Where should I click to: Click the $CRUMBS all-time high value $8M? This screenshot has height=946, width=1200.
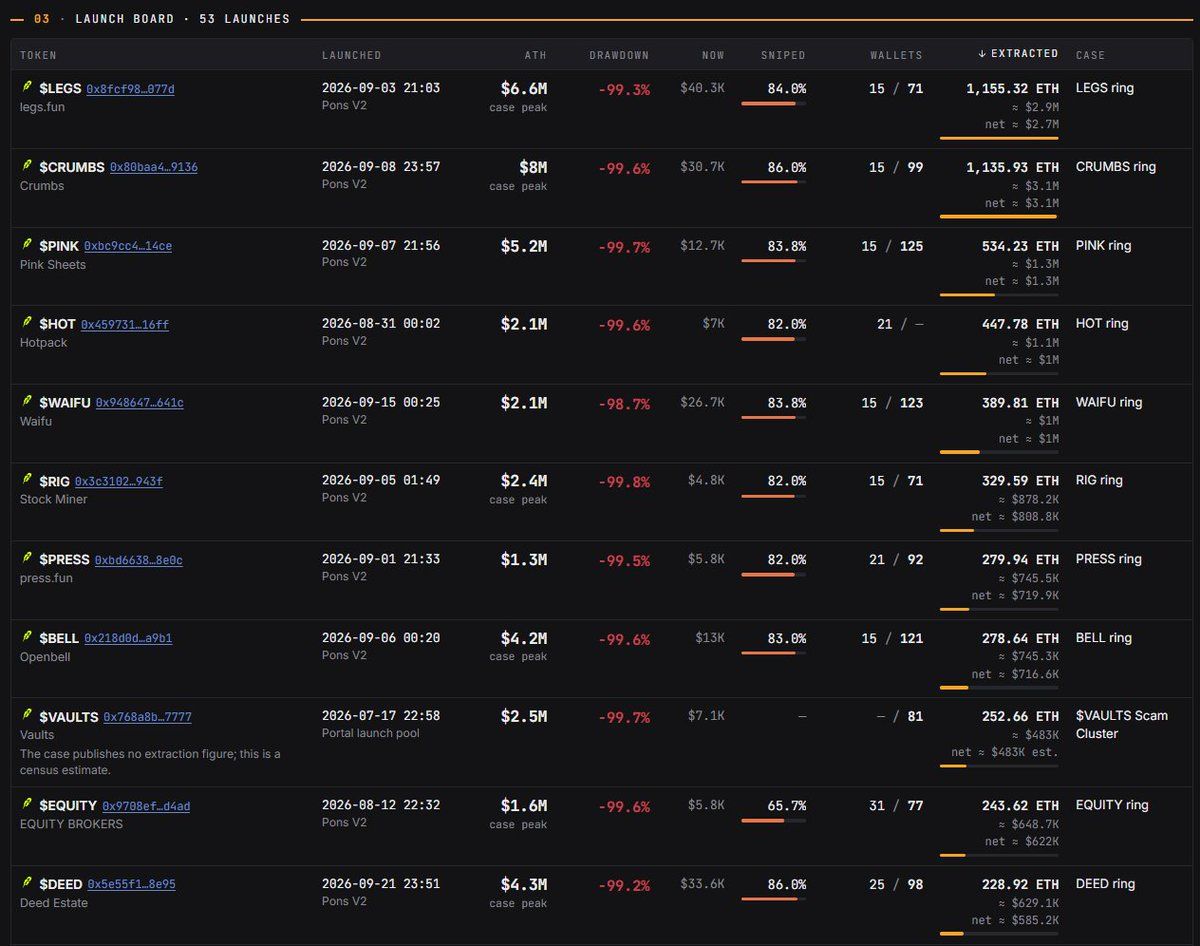[x=533, y=167]
